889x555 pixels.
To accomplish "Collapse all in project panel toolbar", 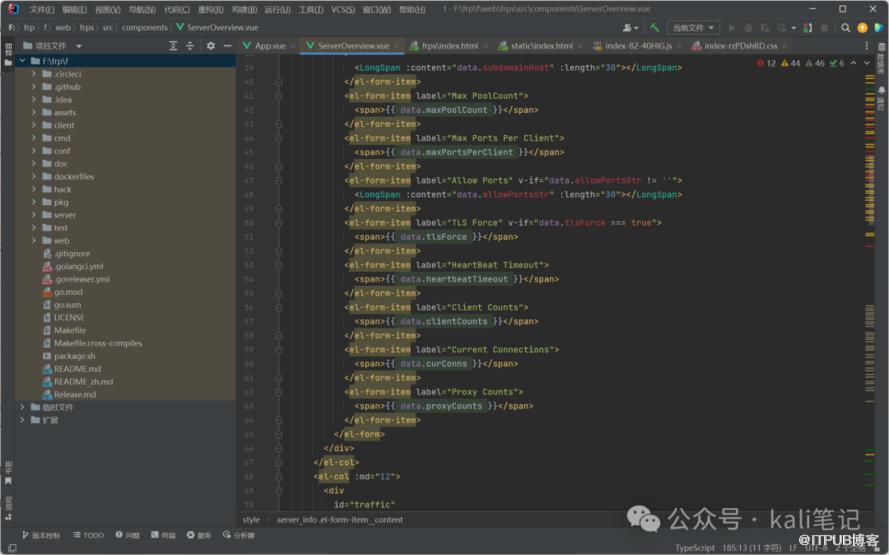I will [x=189, y=46].
